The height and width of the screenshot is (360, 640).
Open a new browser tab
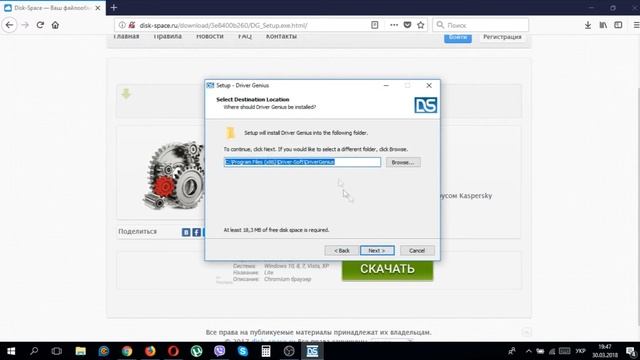114,7
